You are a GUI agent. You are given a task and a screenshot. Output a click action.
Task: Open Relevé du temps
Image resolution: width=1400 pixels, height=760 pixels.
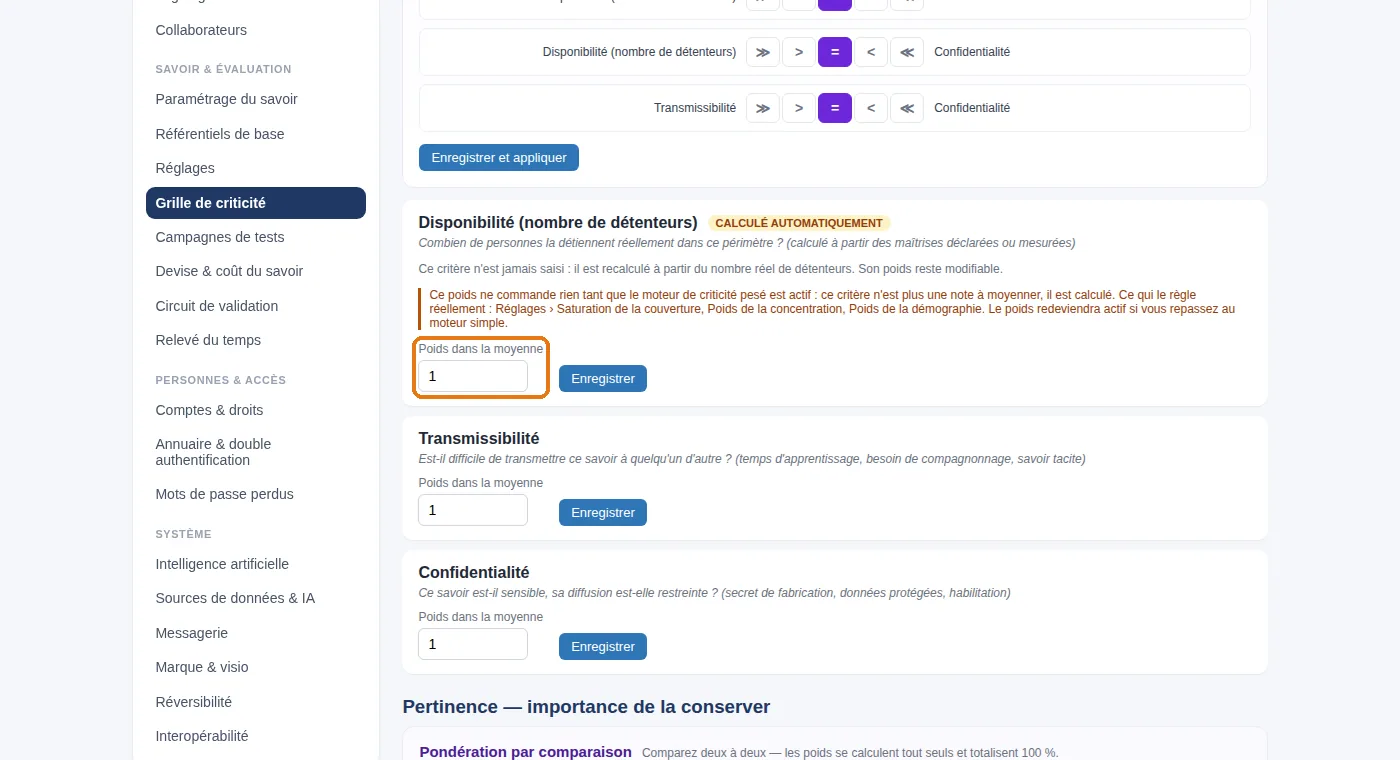[256, 340]
